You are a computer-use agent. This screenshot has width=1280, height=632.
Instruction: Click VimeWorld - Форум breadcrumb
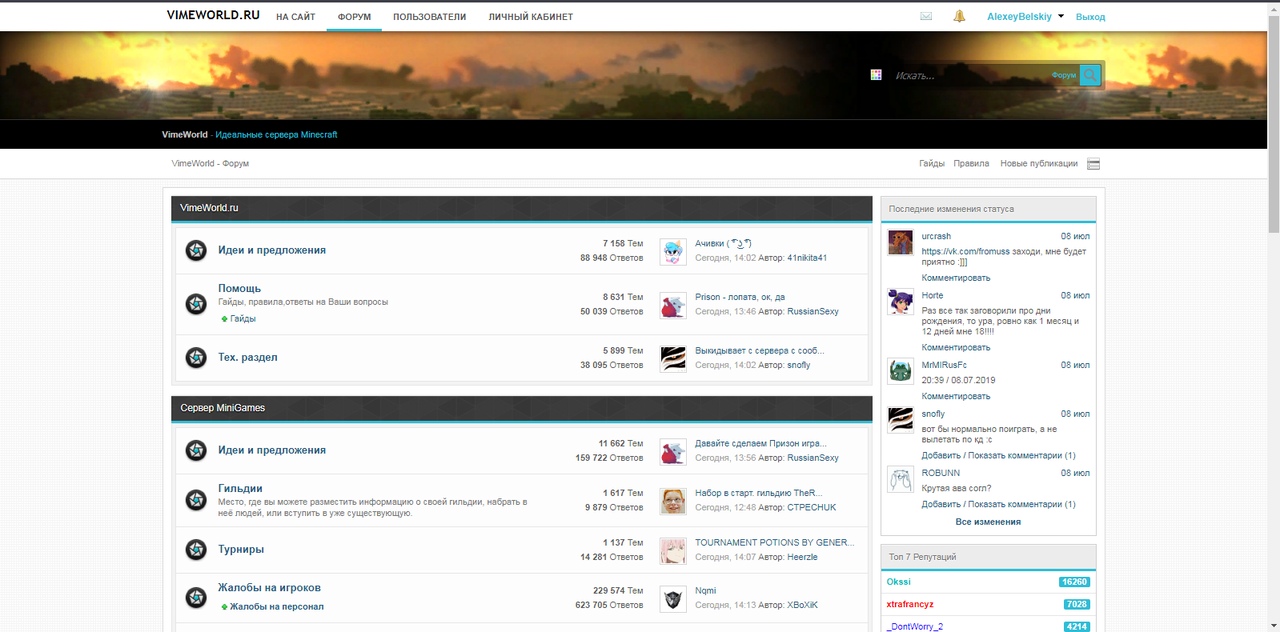210,164
